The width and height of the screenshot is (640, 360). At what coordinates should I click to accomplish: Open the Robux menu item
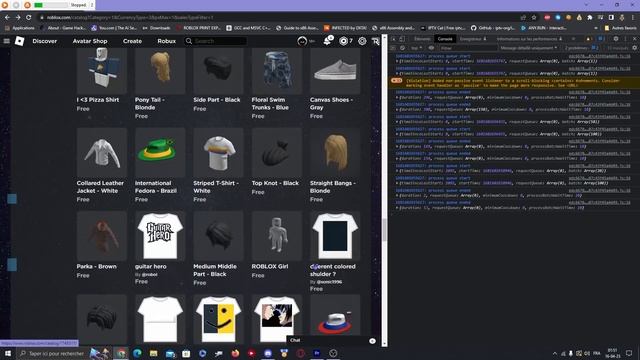(167, 41)
